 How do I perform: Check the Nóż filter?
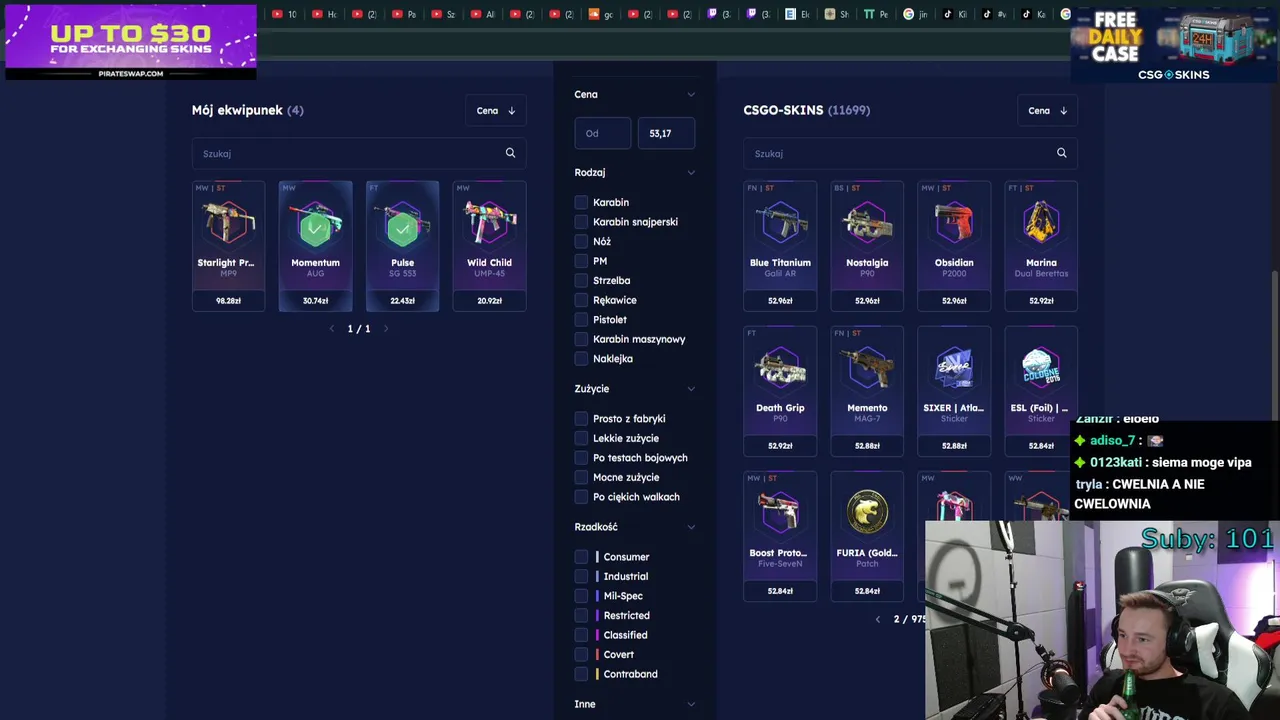click(581, 241)
